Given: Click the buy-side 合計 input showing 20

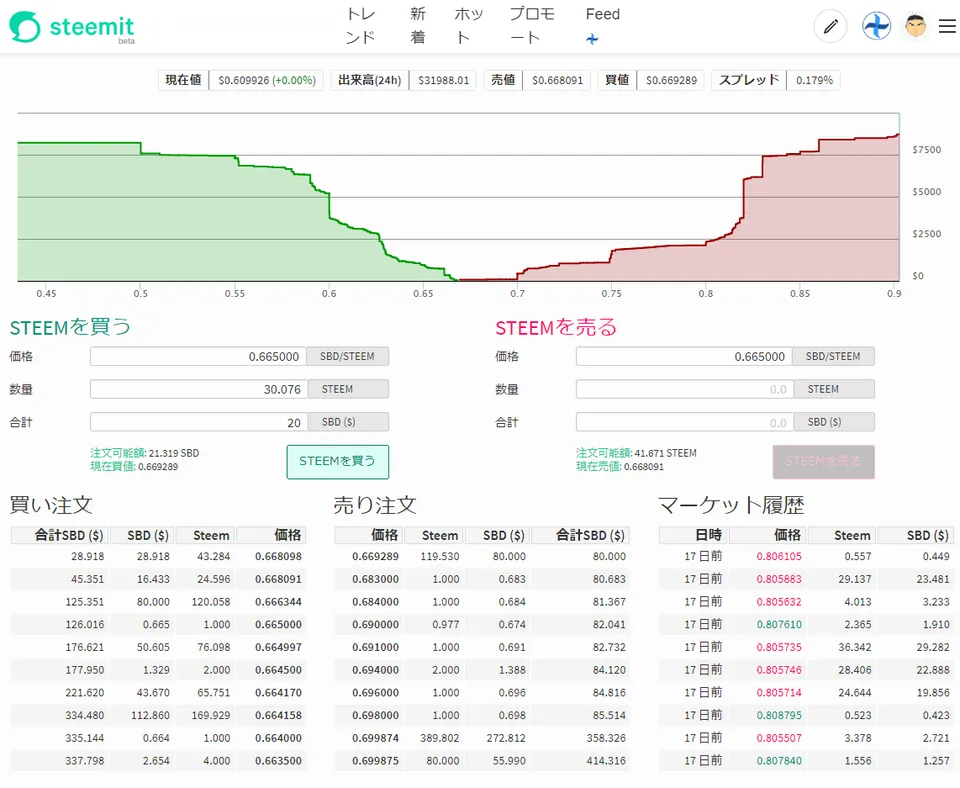Looking at the screenshot, I should click(198, 422).
